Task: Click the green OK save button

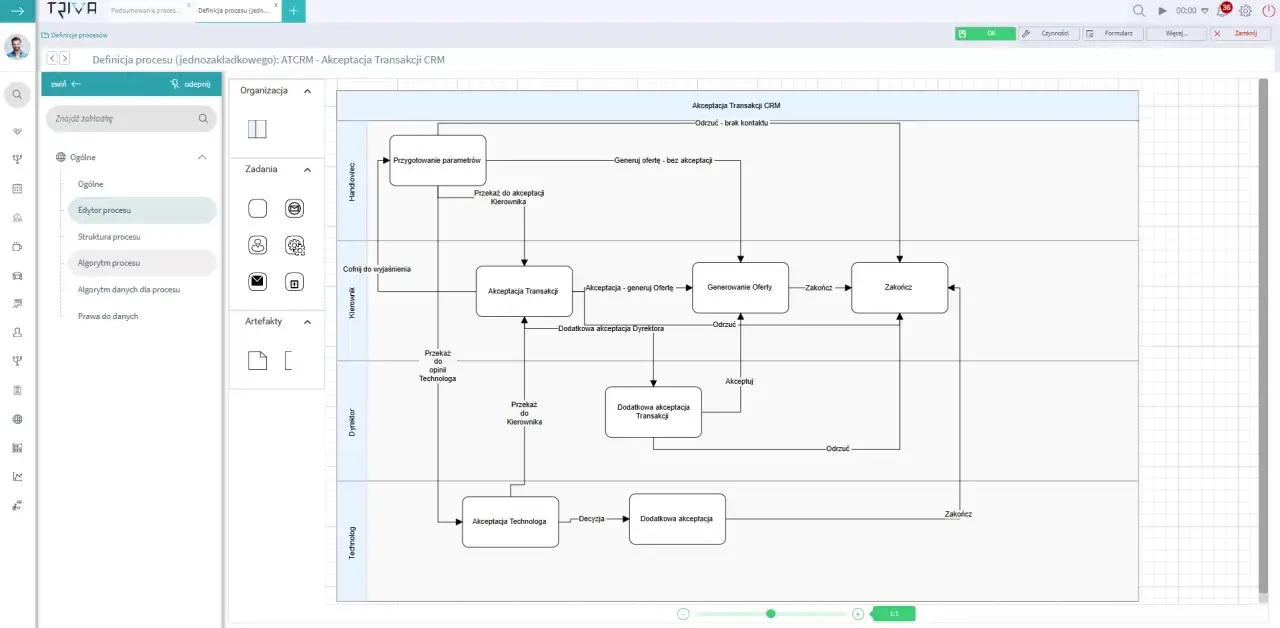Action: pos(985,33)
